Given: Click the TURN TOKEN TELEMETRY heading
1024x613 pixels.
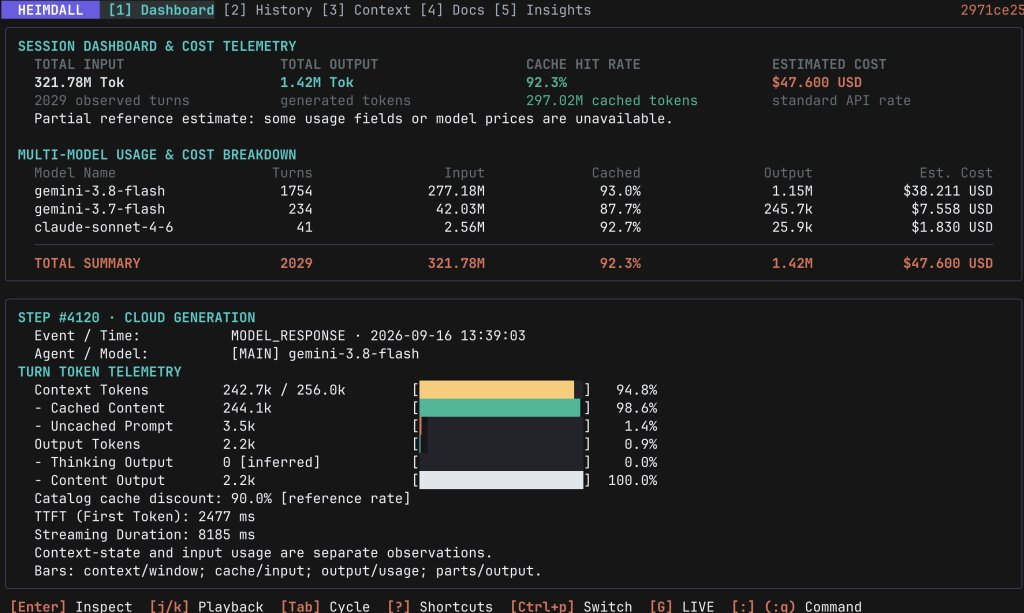Looking at the screenshot, I should 99,372.
